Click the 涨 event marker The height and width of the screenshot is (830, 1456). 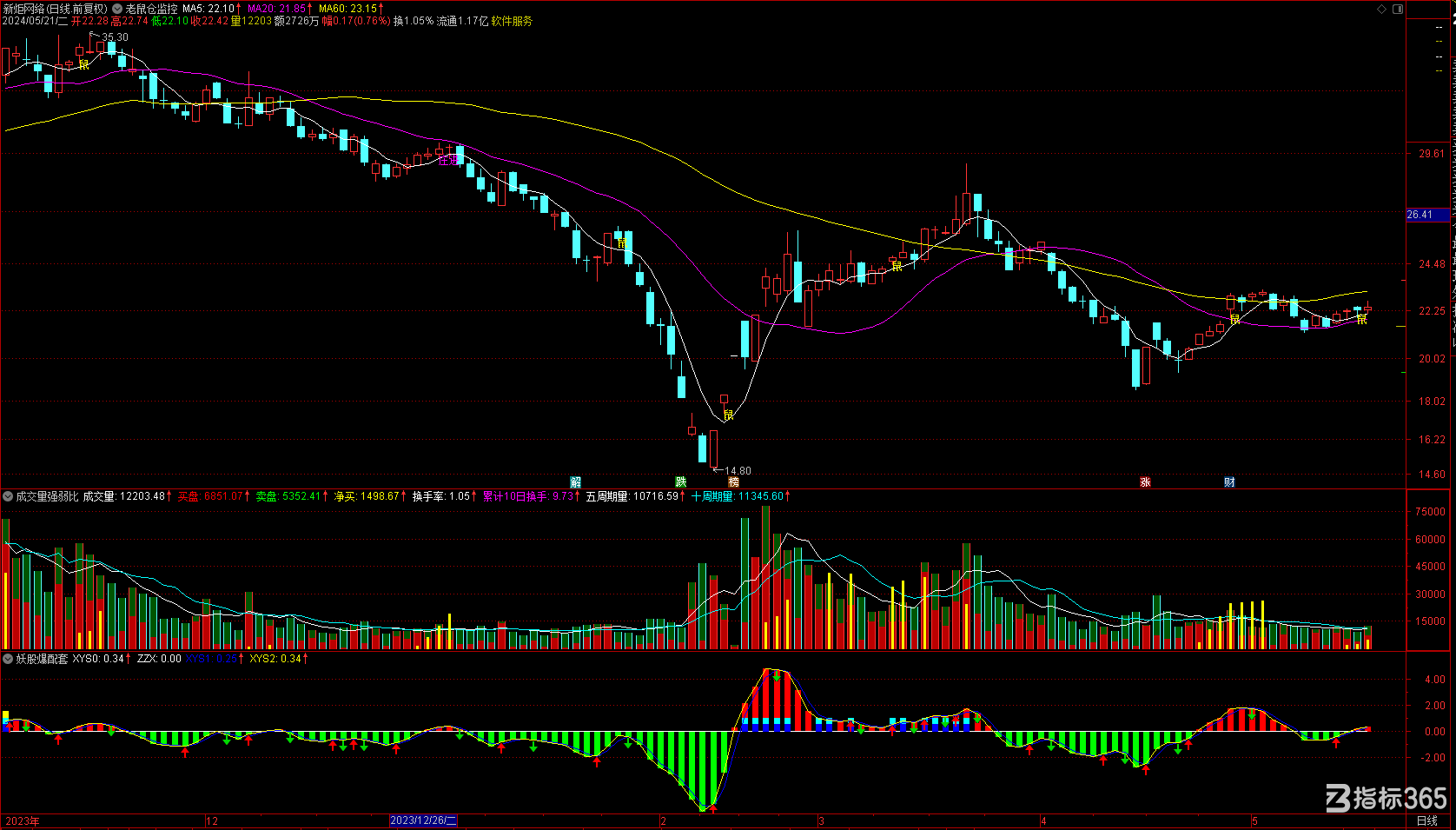1145,481
